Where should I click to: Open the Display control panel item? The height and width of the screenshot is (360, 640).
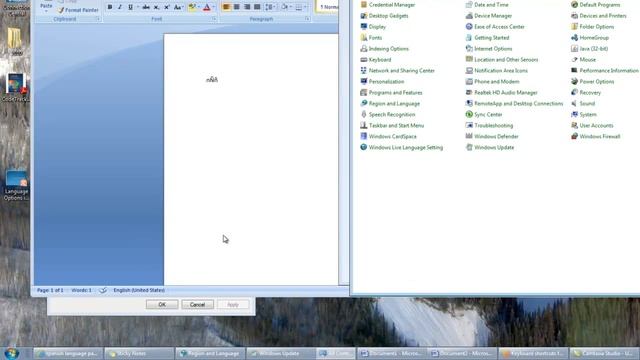(x=373, y=27)
